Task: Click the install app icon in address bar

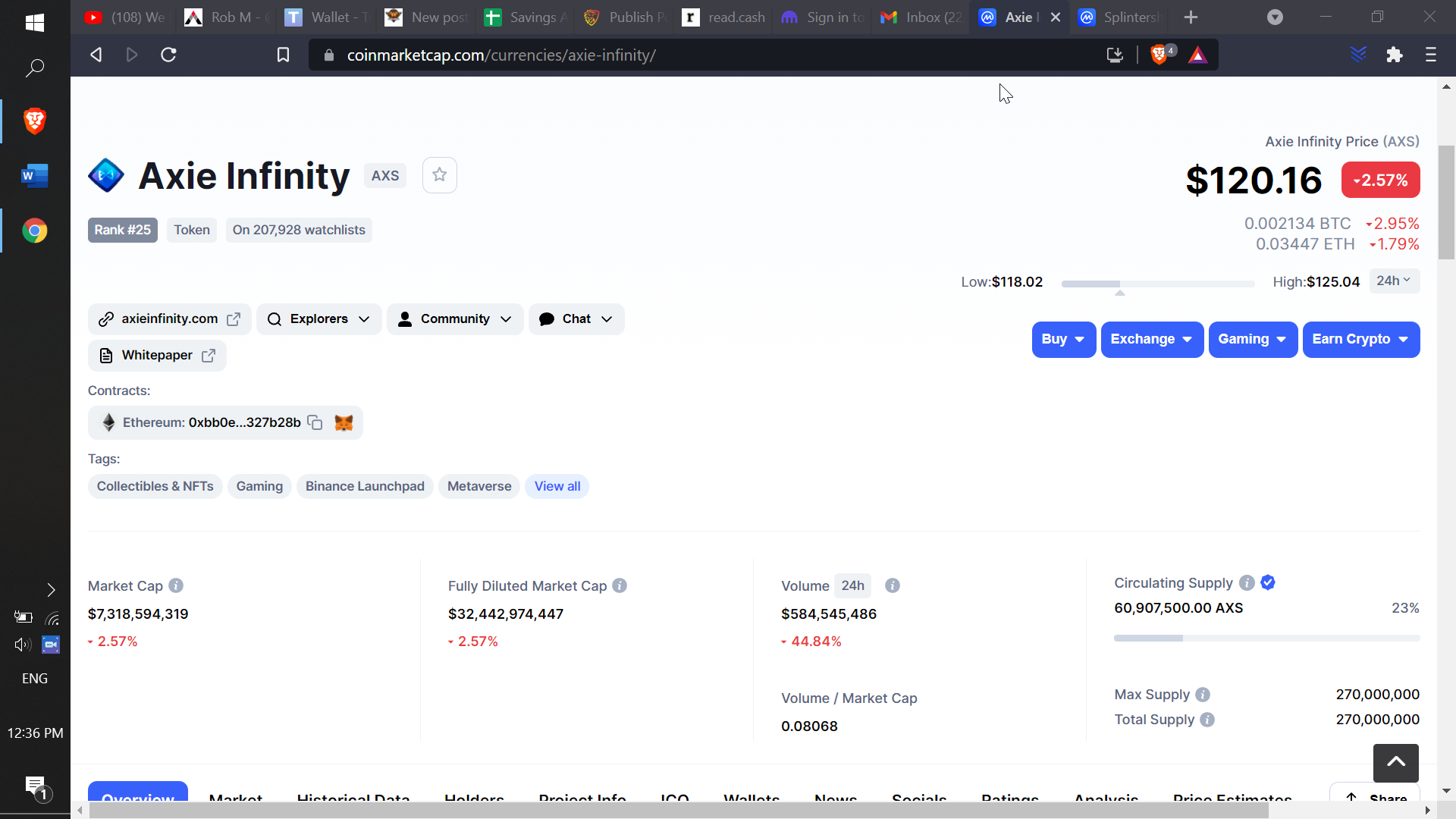Action: click(x=1115, y=55)
